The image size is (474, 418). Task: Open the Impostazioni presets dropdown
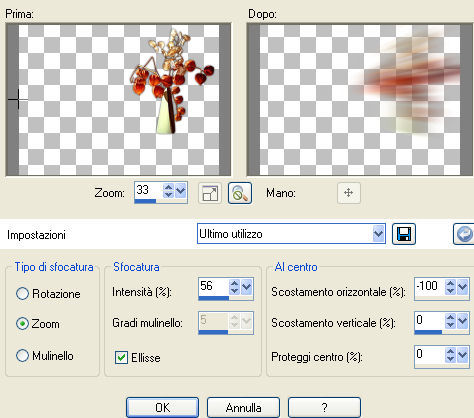coord(378,234)
